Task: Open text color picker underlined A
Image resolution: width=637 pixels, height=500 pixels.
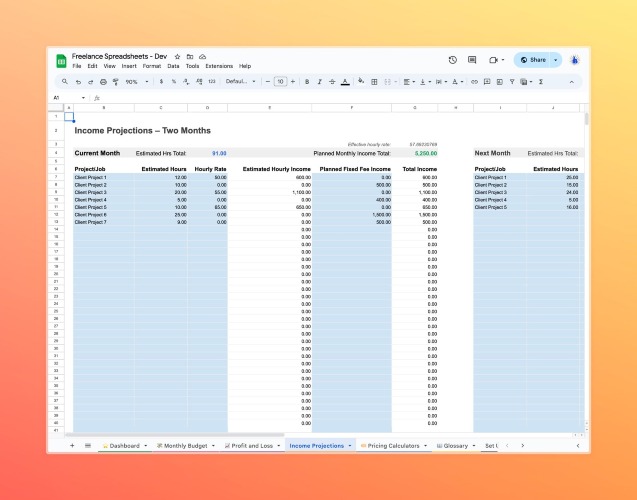Action: click(345, 82)
